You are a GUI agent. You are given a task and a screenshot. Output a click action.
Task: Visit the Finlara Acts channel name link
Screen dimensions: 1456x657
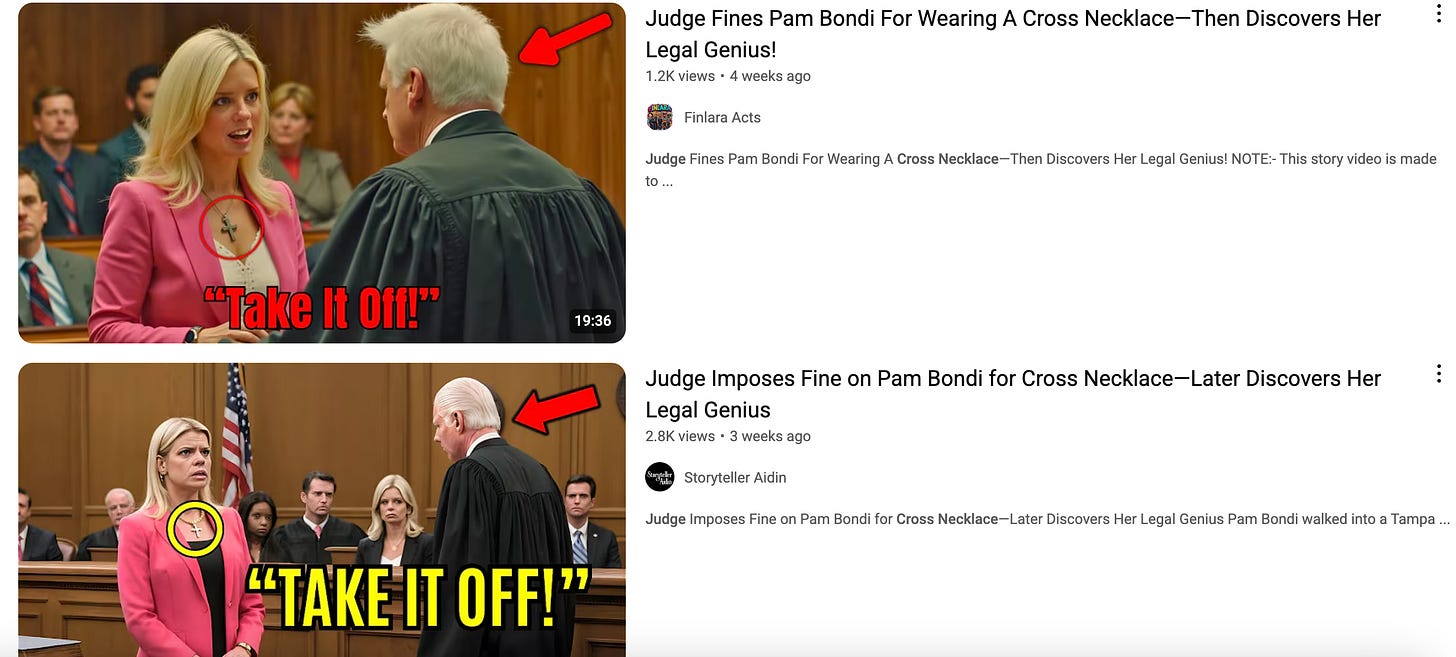coord(722,118)
